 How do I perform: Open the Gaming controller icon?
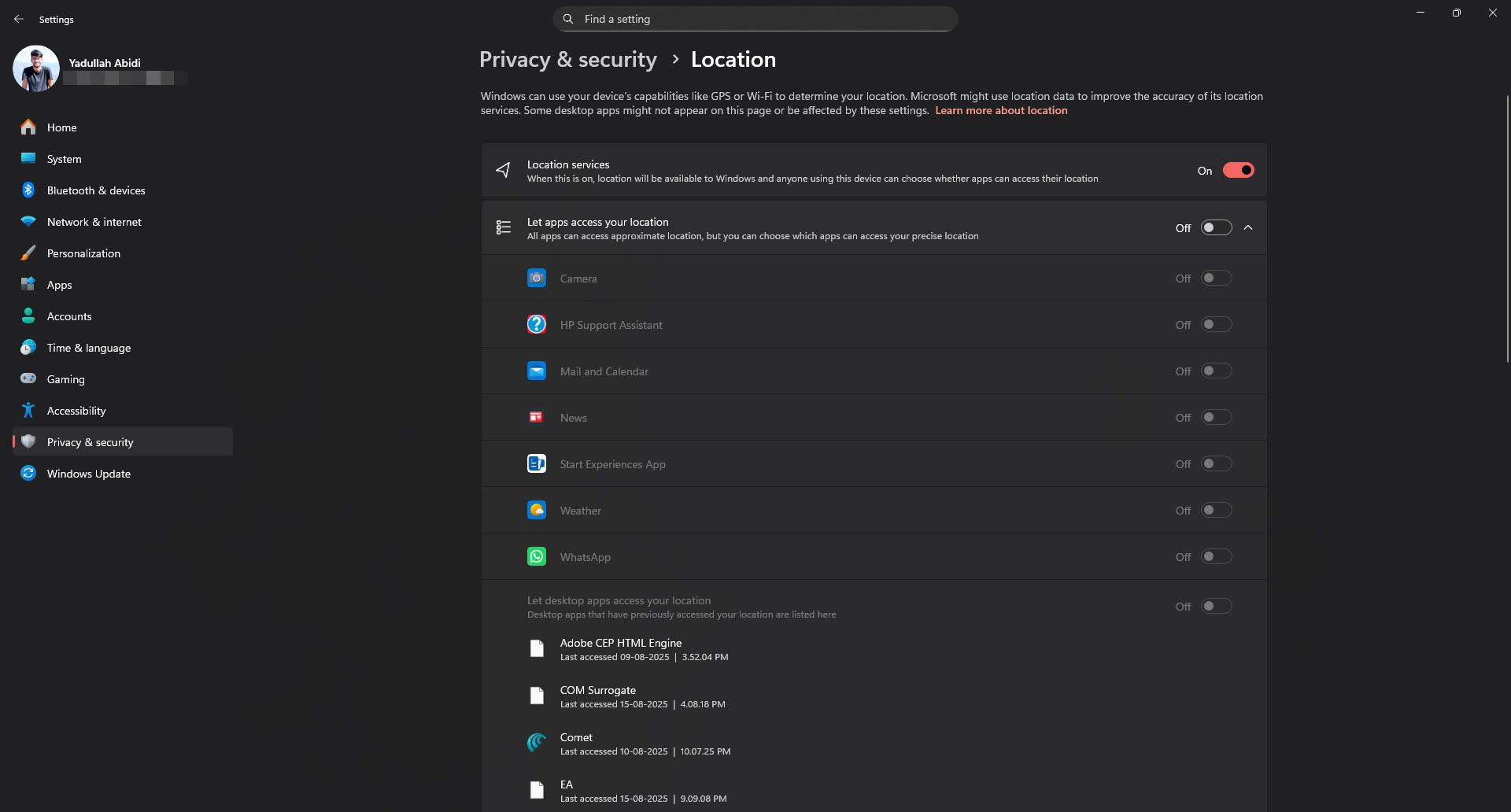coord(28,379)
